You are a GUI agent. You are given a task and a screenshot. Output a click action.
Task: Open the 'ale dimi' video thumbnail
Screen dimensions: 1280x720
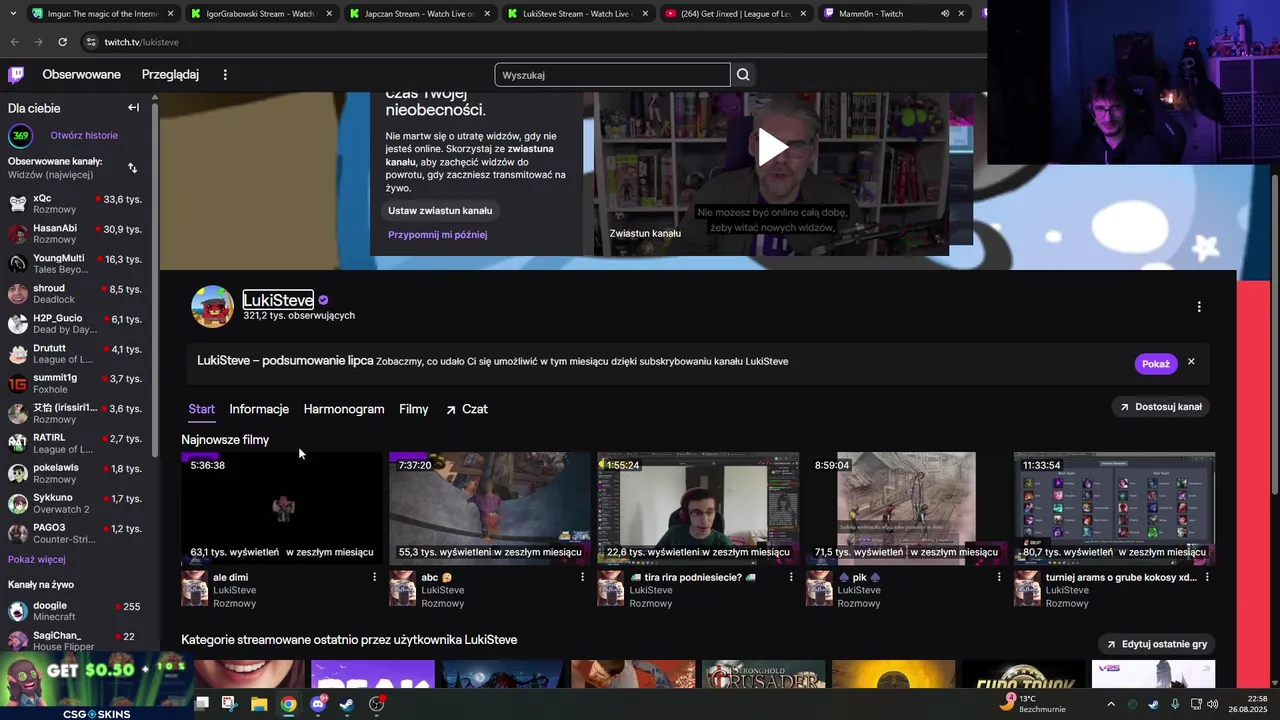pyautogui.click(x=282, y=508)
